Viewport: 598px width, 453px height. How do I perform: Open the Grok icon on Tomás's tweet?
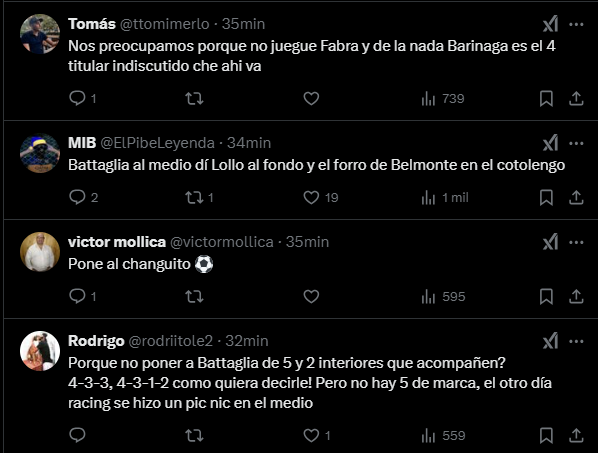pos(550,24)
